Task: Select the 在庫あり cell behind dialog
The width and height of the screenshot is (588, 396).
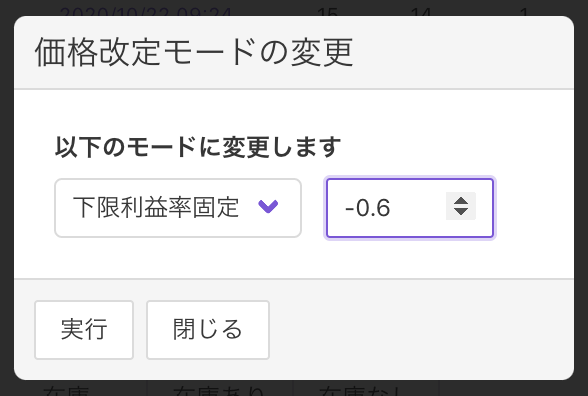Action: 218,390
